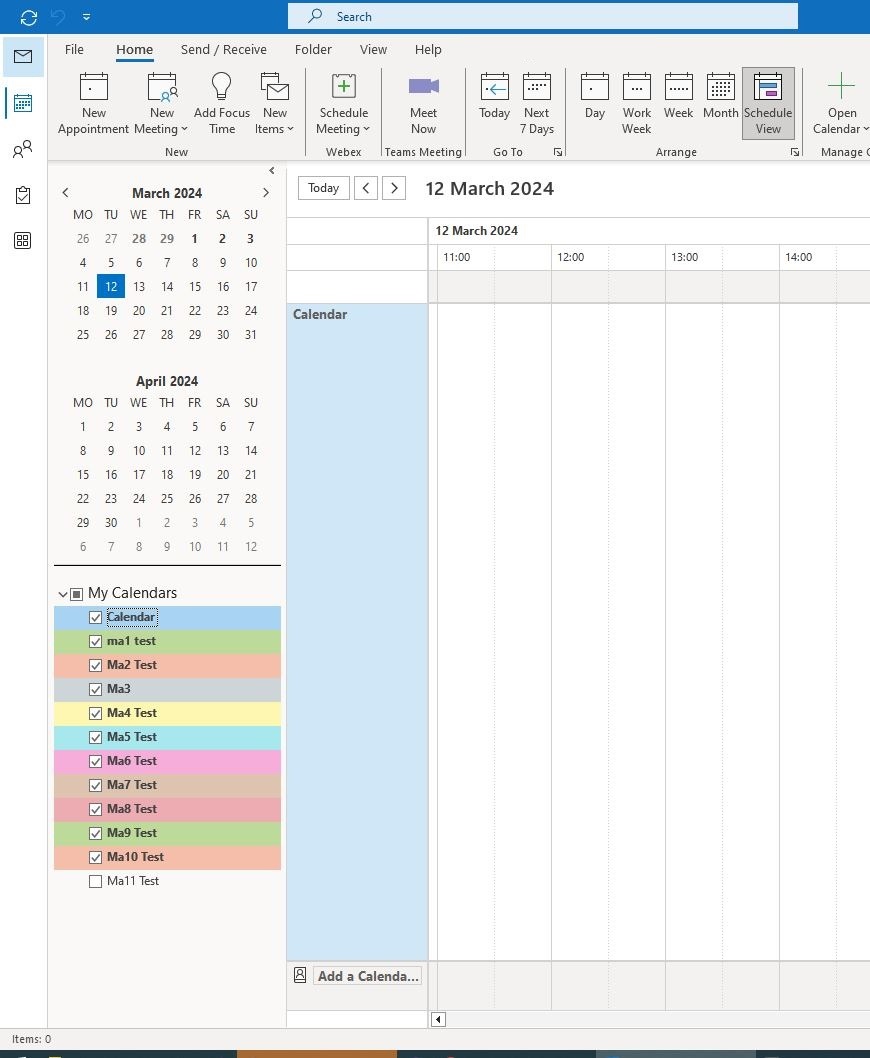Toggle the My Calendars group checkbox
The height and width of the screenshot is (1058, 870).
76,594
